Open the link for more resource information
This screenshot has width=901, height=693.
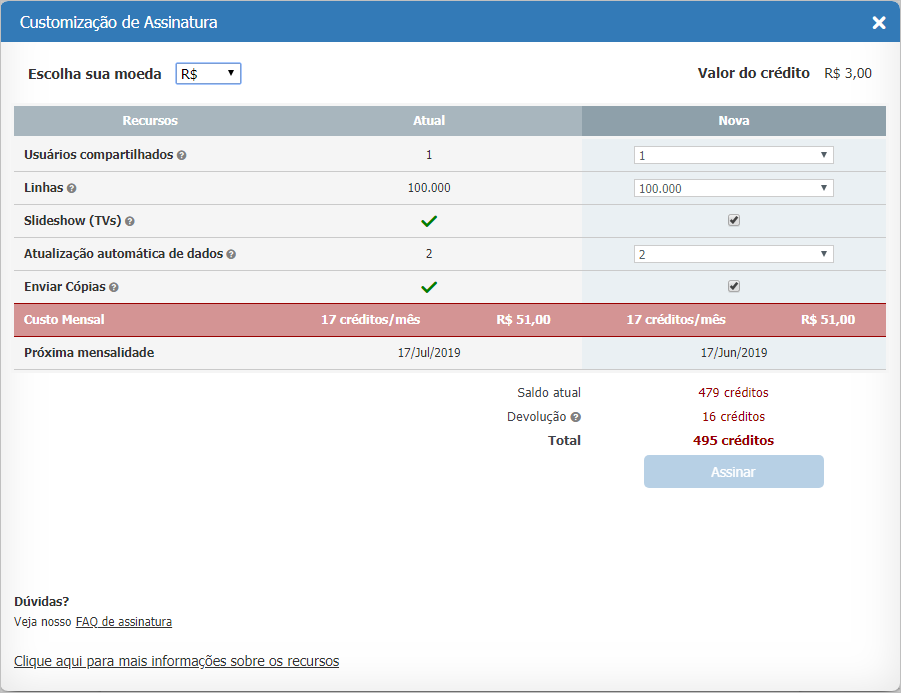pyautogui.click(x=176, y=661)
